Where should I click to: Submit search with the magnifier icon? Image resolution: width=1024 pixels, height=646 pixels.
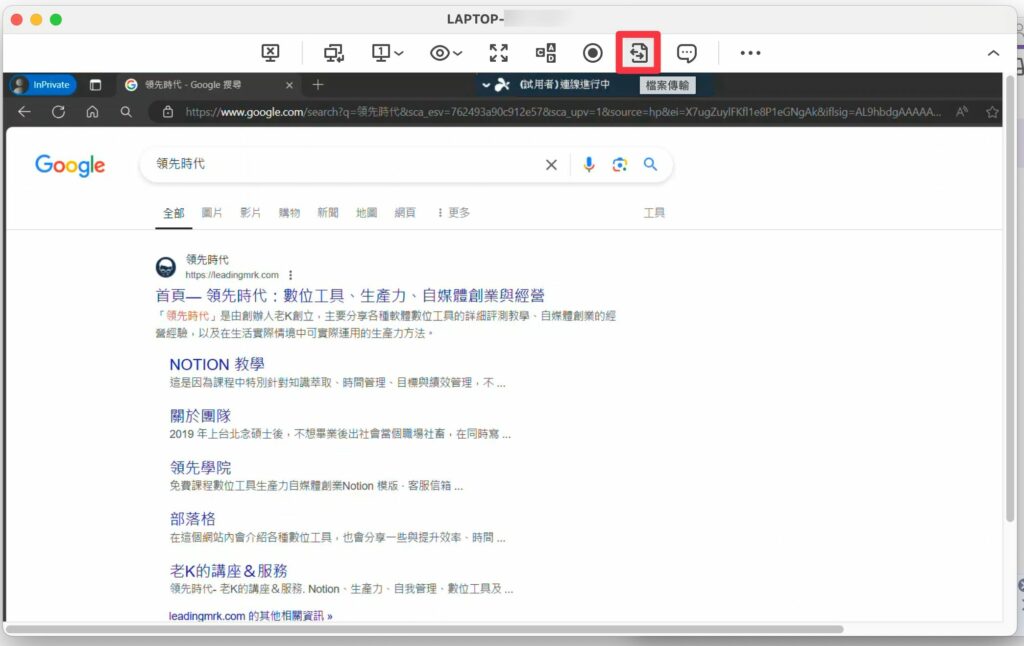650,165
